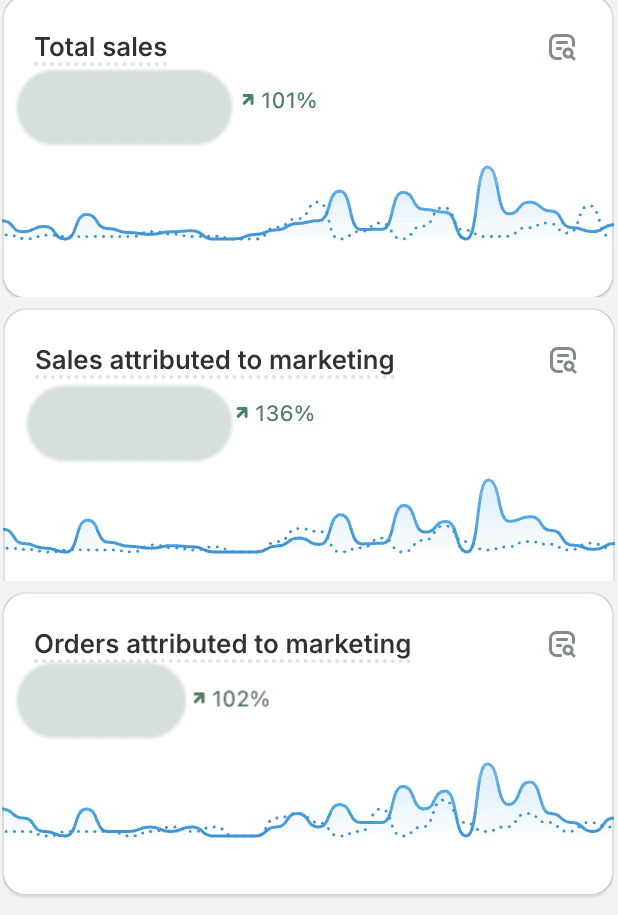Click the tallest peak in the Orders attributed to marketing chart
This screenshot has width=618, height=915.
(487, 766)
